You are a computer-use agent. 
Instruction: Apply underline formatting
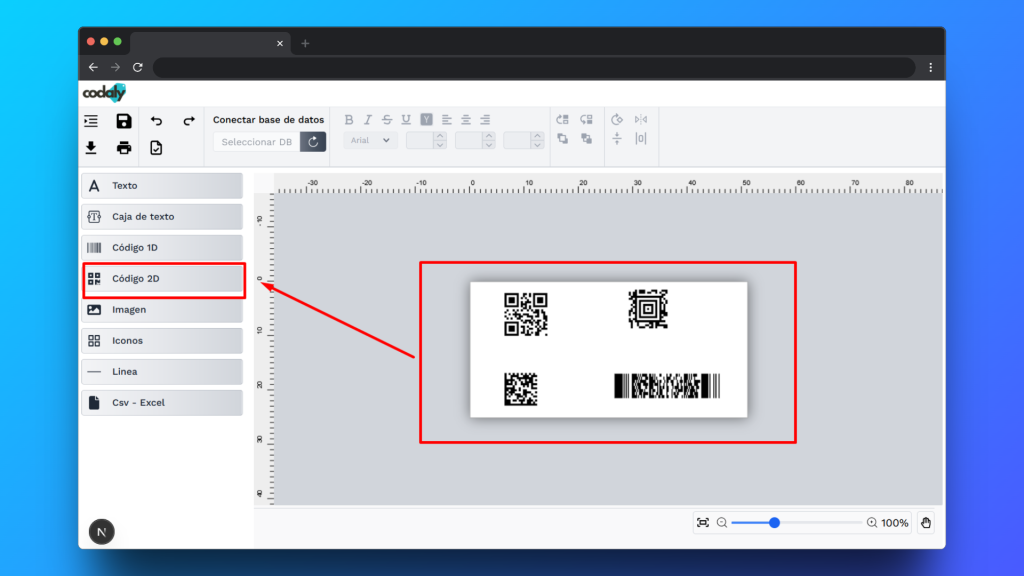tap(406, 120)
